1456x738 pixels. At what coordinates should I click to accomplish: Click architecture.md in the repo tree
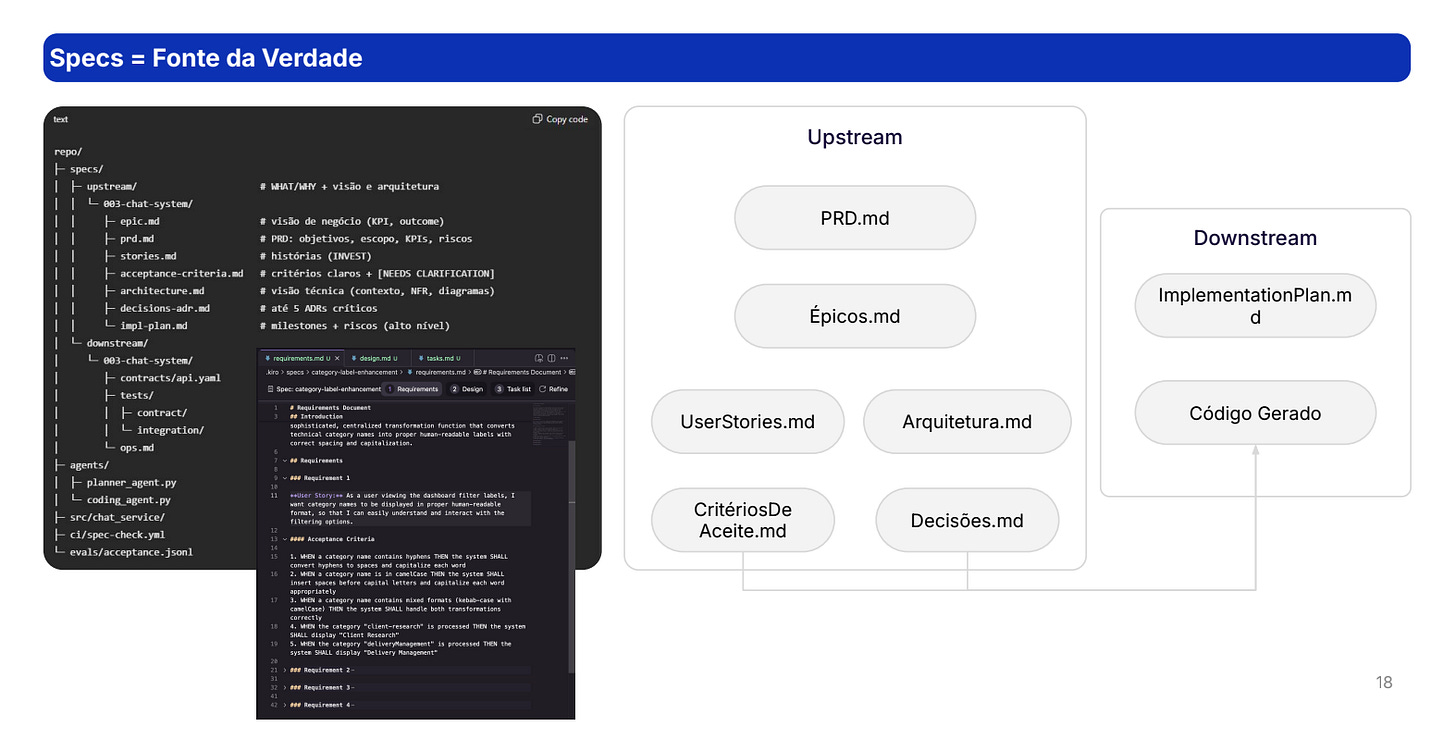pyautogui.click(x=162, y=291)
